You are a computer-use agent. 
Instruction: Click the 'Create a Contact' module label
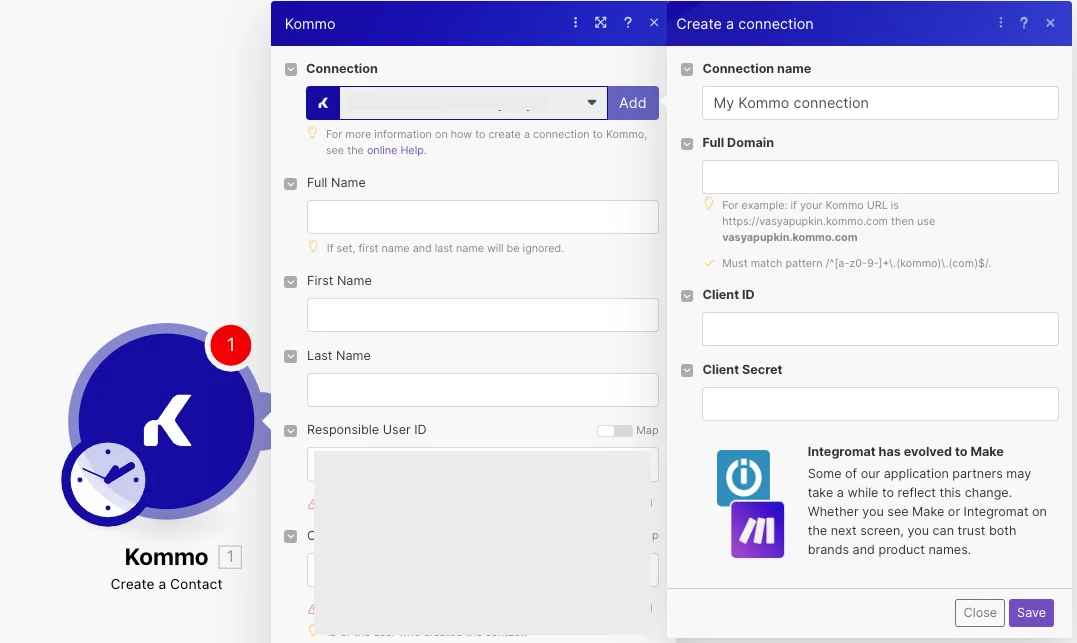click(166, 585)
